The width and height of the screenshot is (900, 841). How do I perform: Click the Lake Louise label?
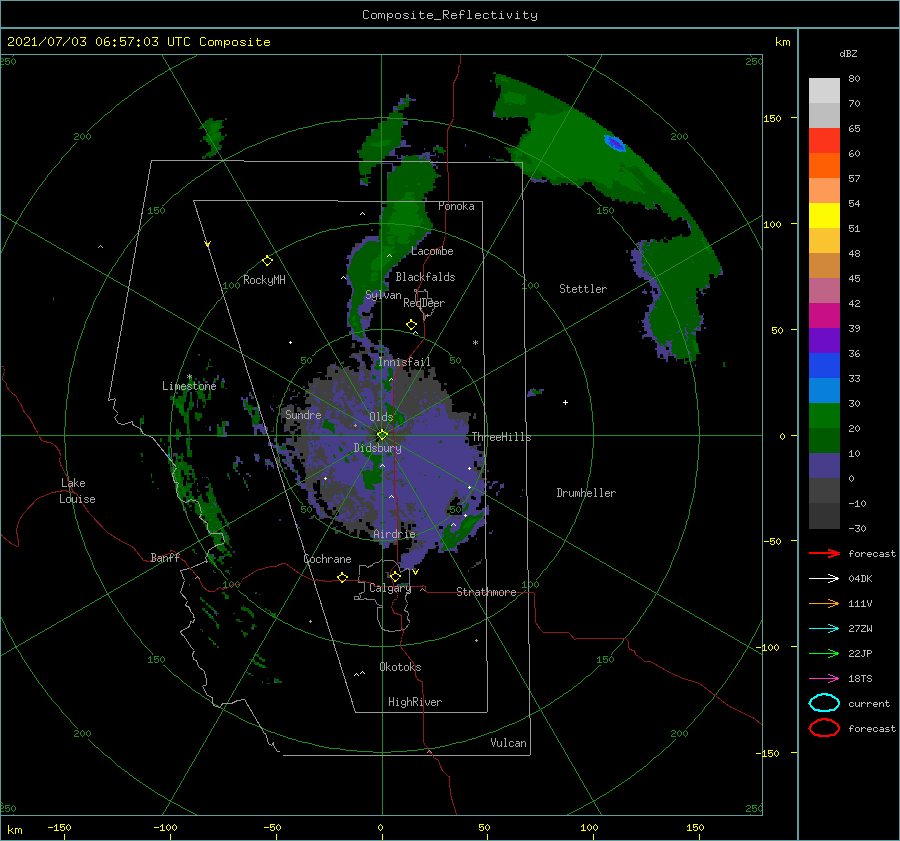tap(77, 491)
